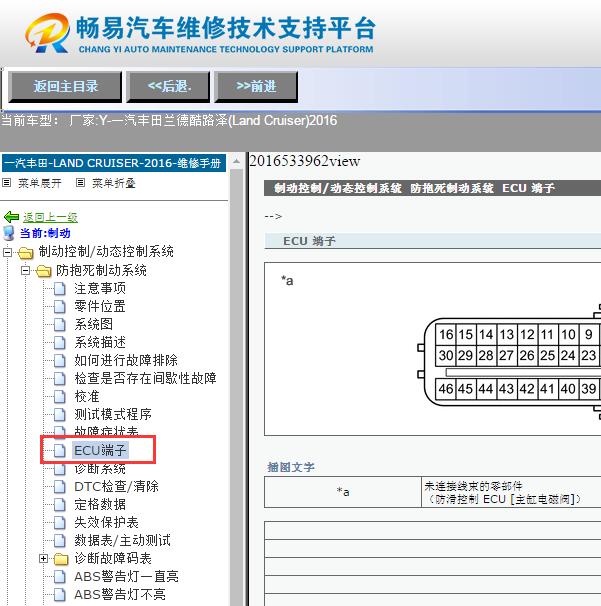Viewport: 601px width, 606px height.
Task: Collapse the 制动控制/动态控制系统 tree node
Action: coord(7,252)
